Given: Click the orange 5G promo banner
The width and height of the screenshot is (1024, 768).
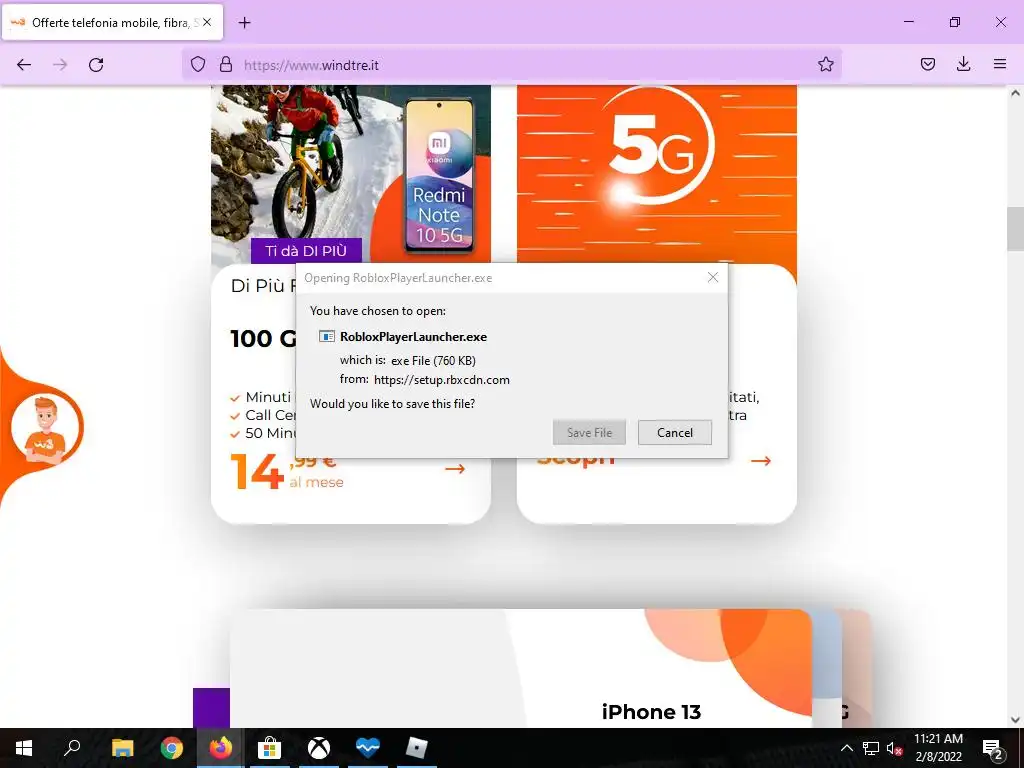Looking at the screenshot, I should click(x=656, y=174).
